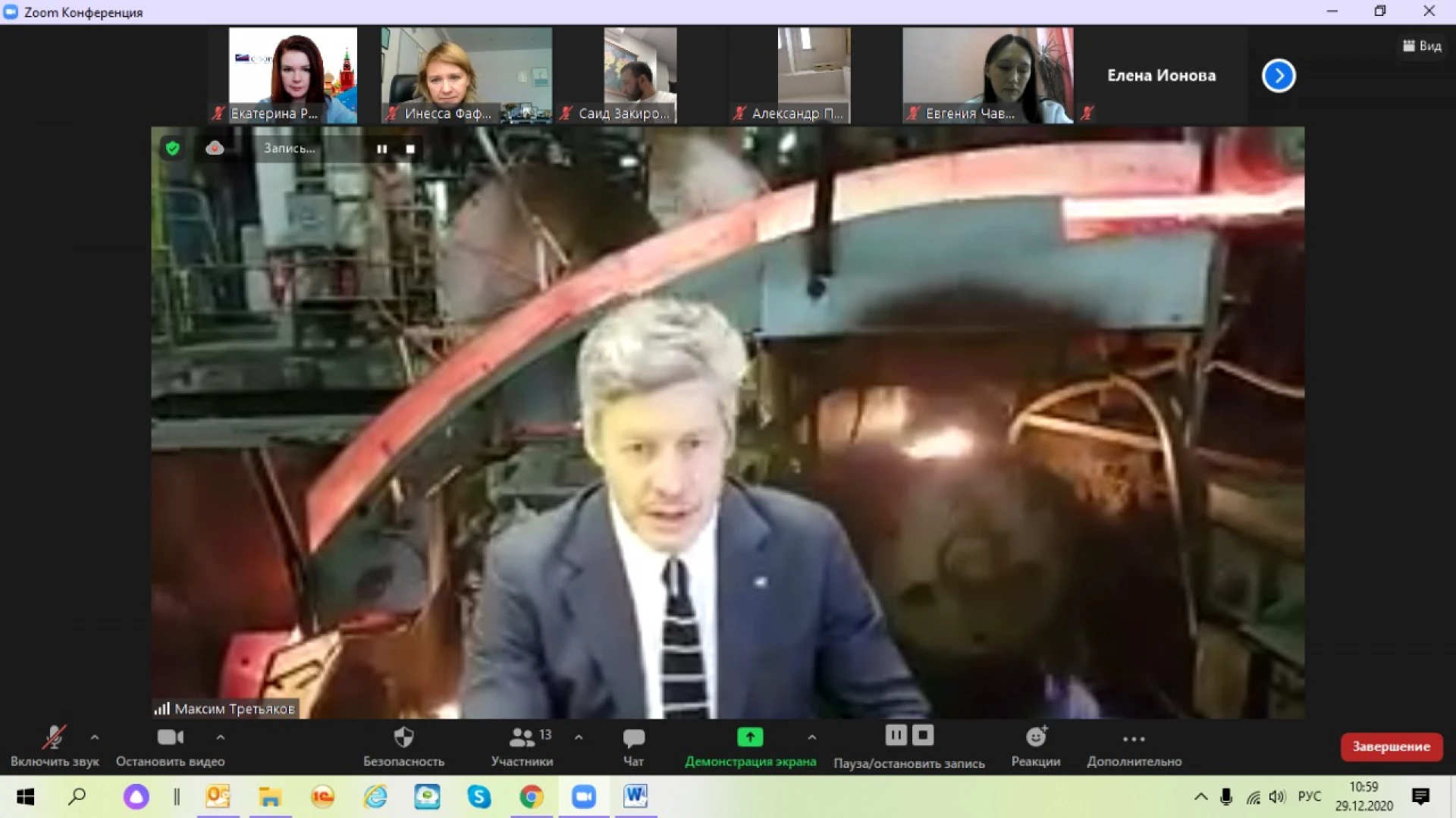Open Alice assistant purple icon
The width and height of the screenshot is (1456, 818).
pos(136,797)
